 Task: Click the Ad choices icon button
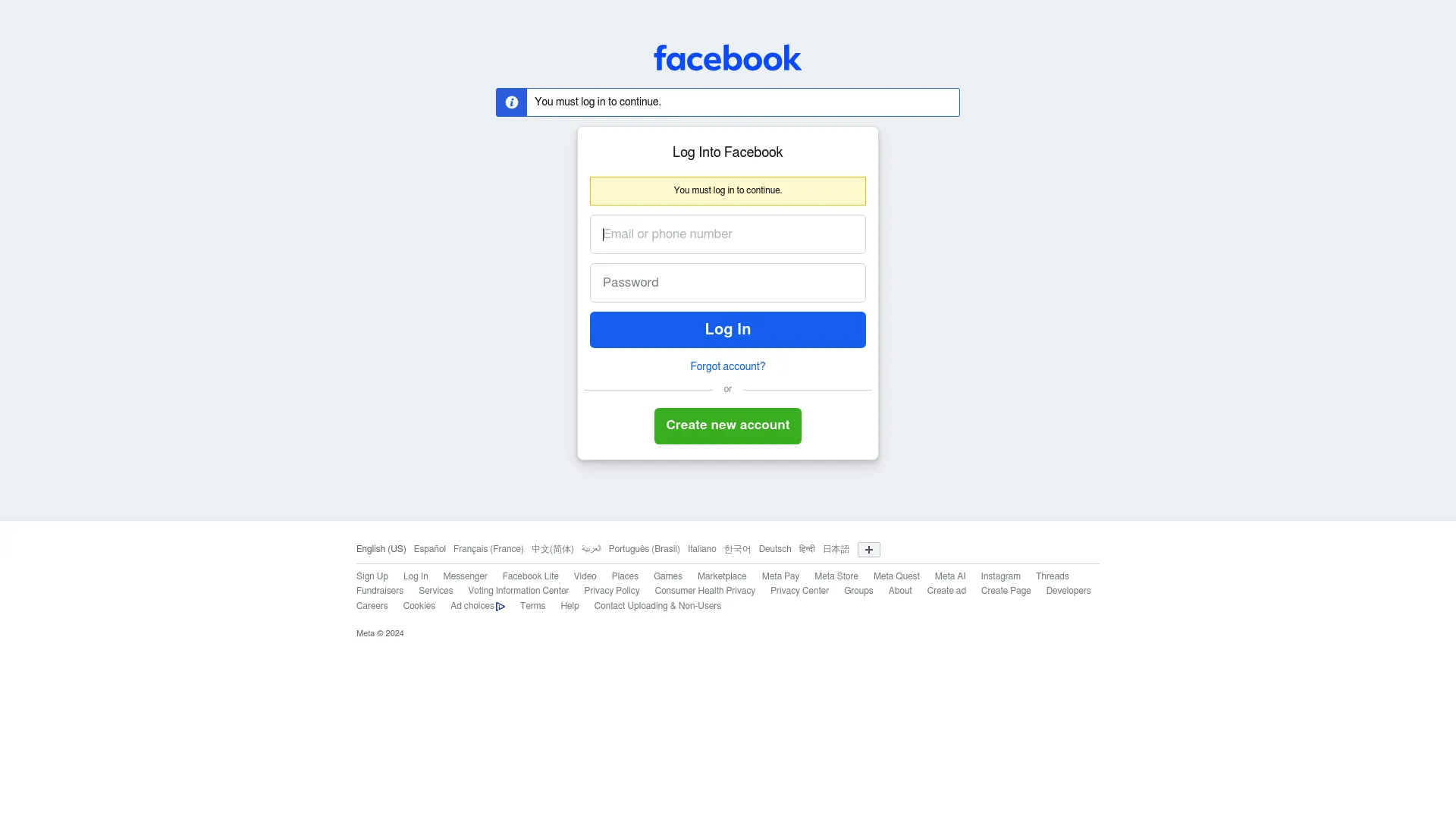[x=501, y=606]
